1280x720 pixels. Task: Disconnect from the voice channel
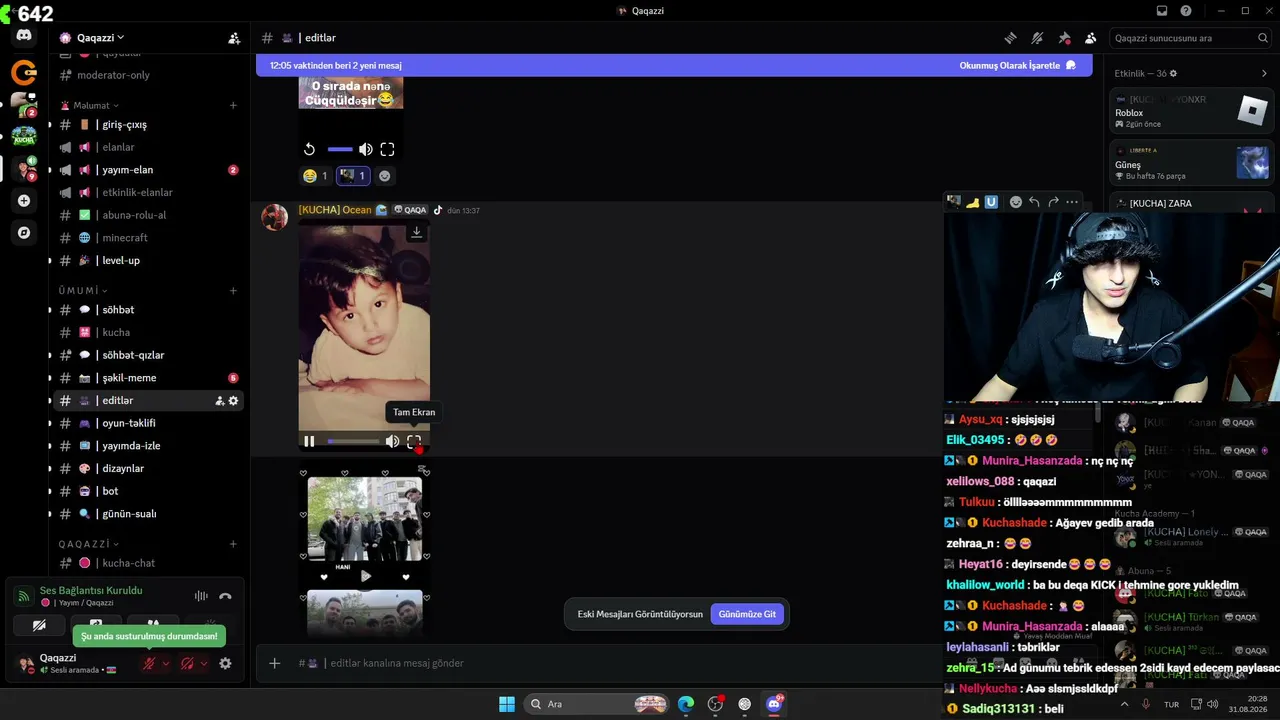[x=225, y=596]
